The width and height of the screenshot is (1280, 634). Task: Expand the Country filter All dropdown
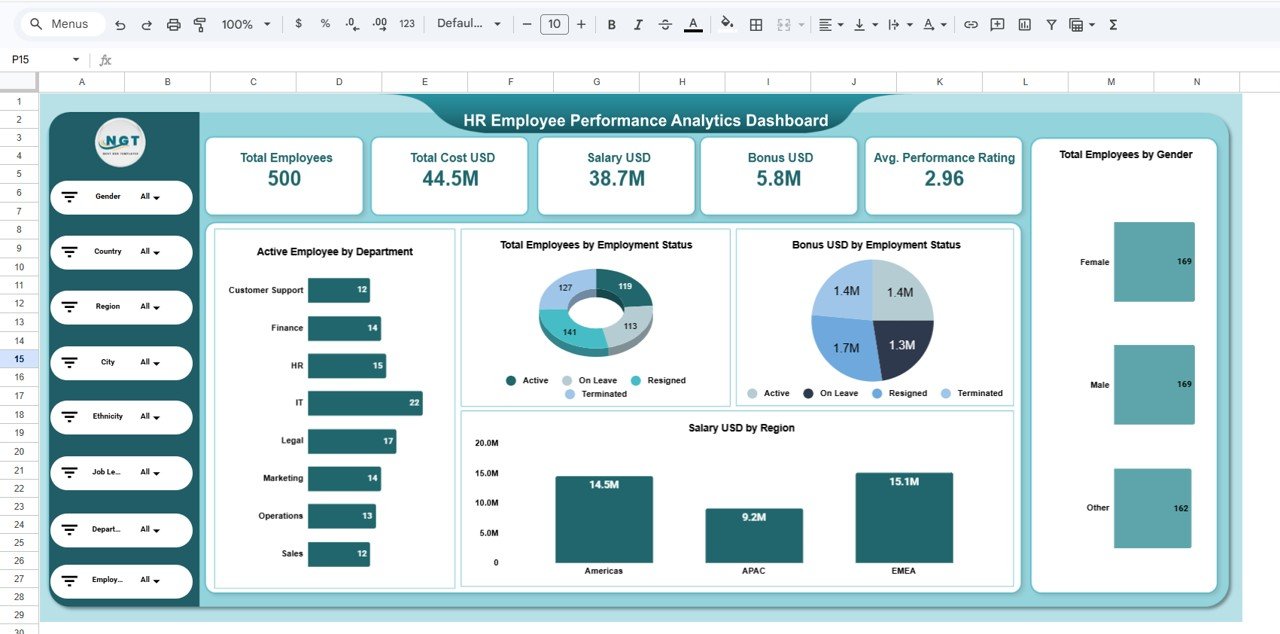pos(158,252)
